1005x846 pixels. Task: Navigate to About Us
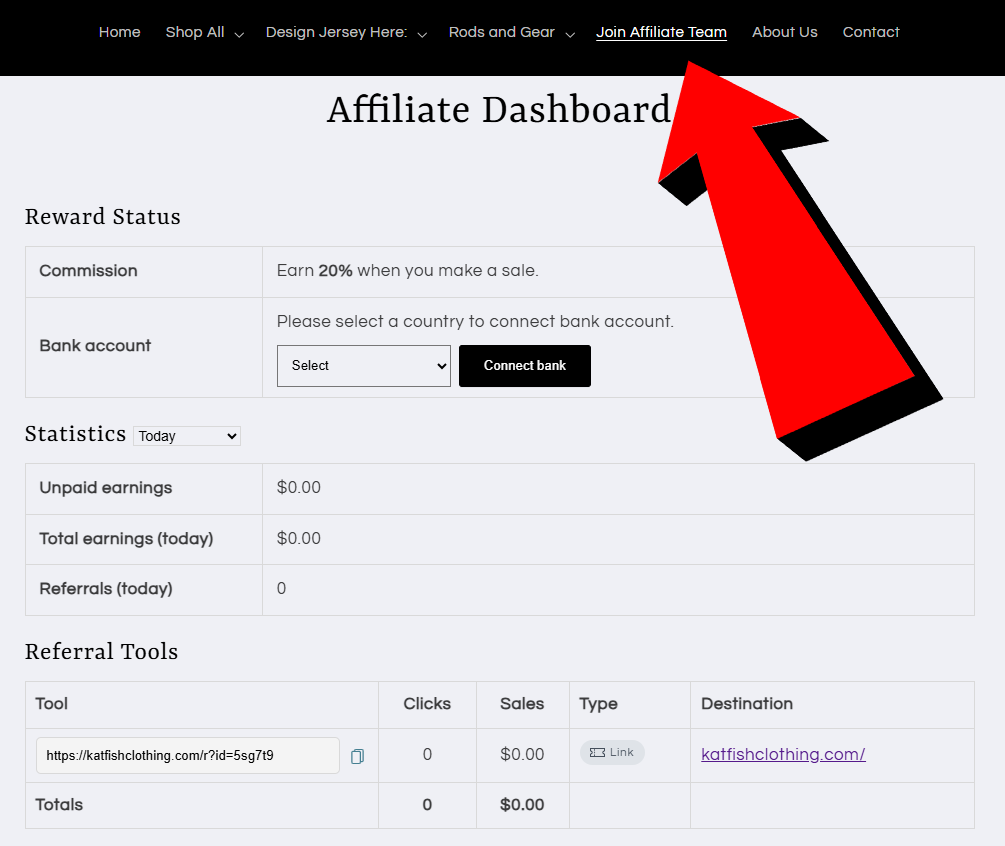(x=784, y=32)
